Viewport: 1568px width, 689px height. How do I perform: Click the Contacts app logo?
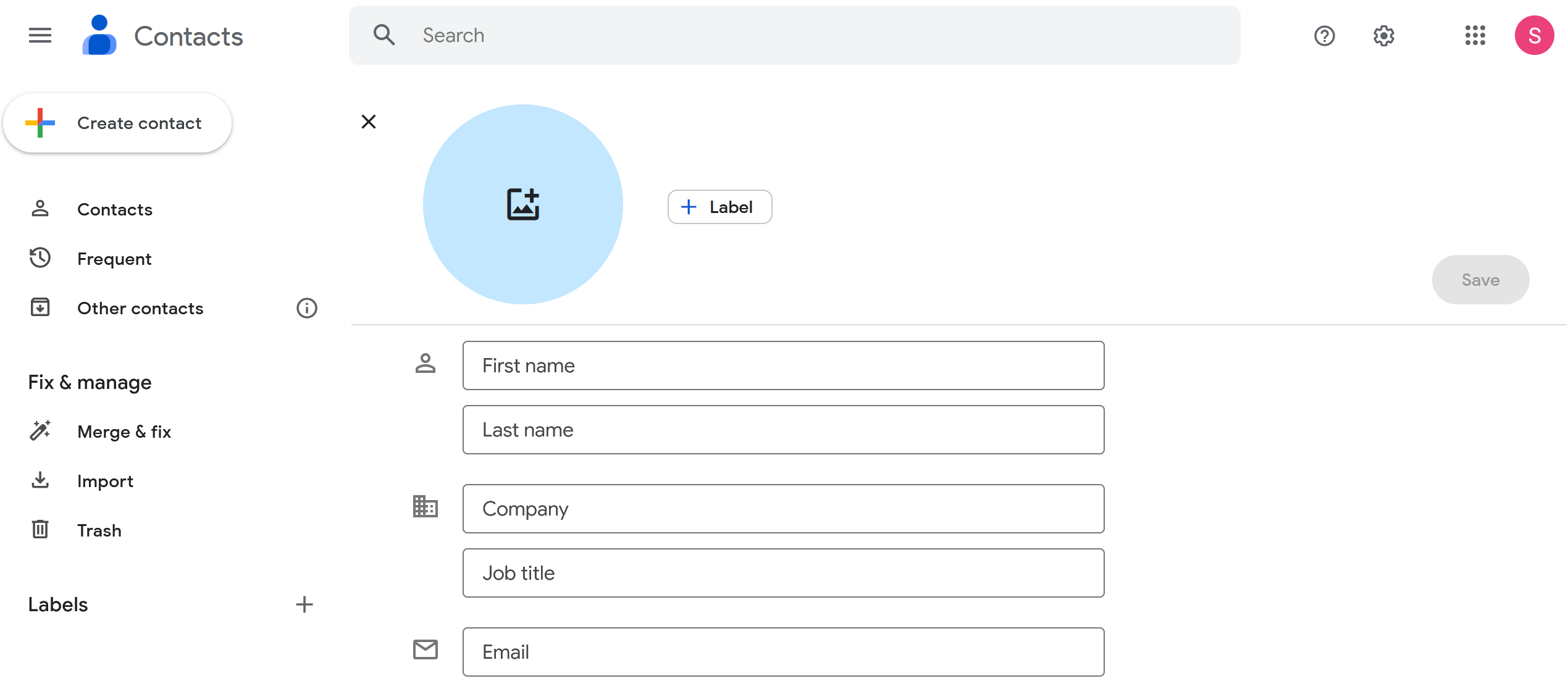click(99, 35)
